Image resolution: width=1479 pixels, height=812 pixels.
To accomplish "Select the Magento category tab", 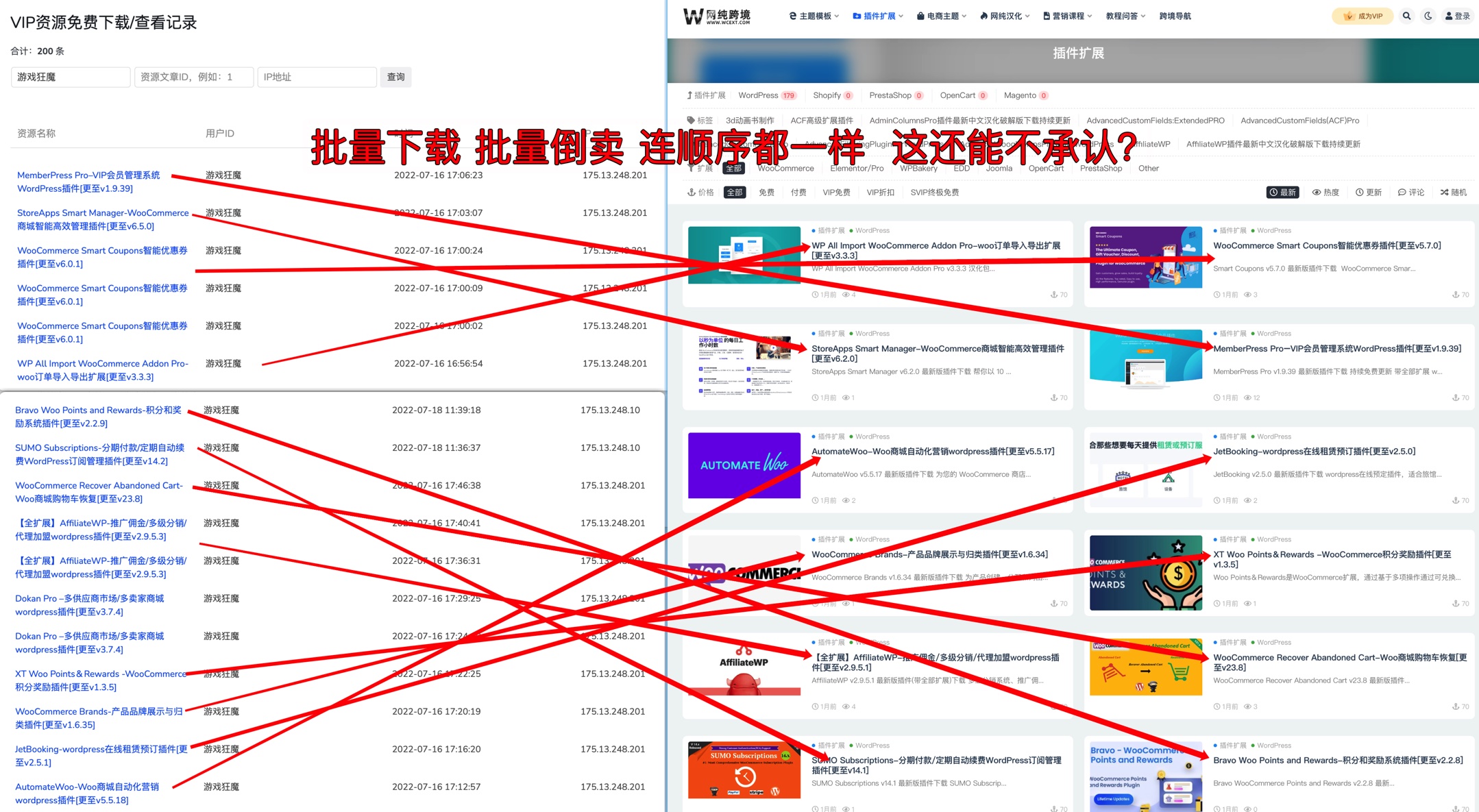I will click(x=1026, y=95).
